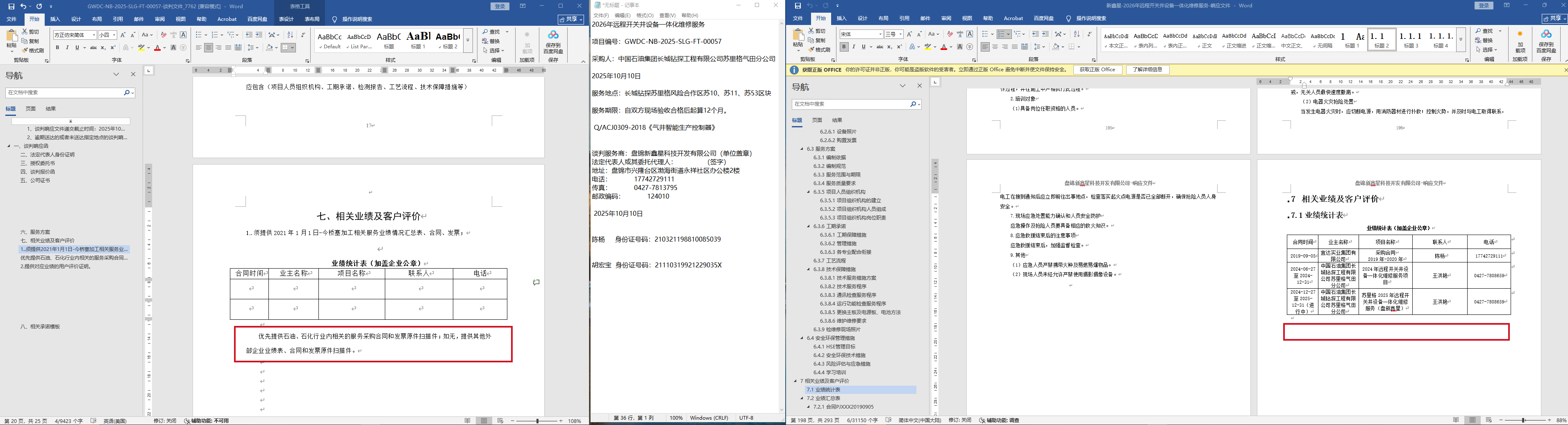Open font name dropdown 方正仿宋简体 in left Word
1568x425 pixels.
(94, 35)
